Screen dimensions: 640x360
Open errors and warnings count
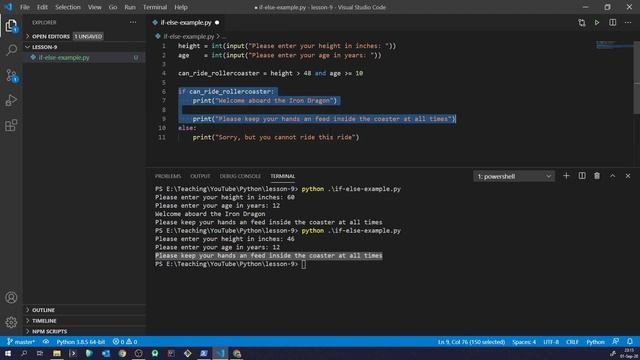[125, 342]
